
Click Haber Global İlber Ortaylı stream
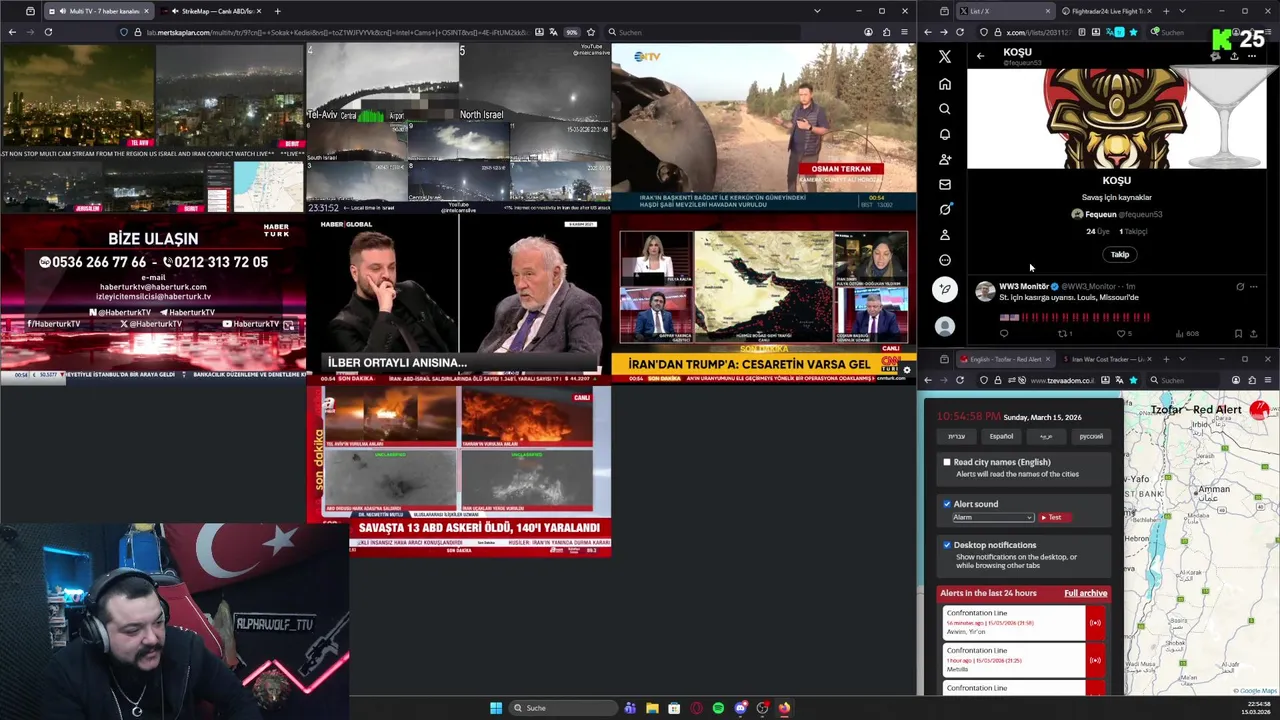(x=459, y=299)
